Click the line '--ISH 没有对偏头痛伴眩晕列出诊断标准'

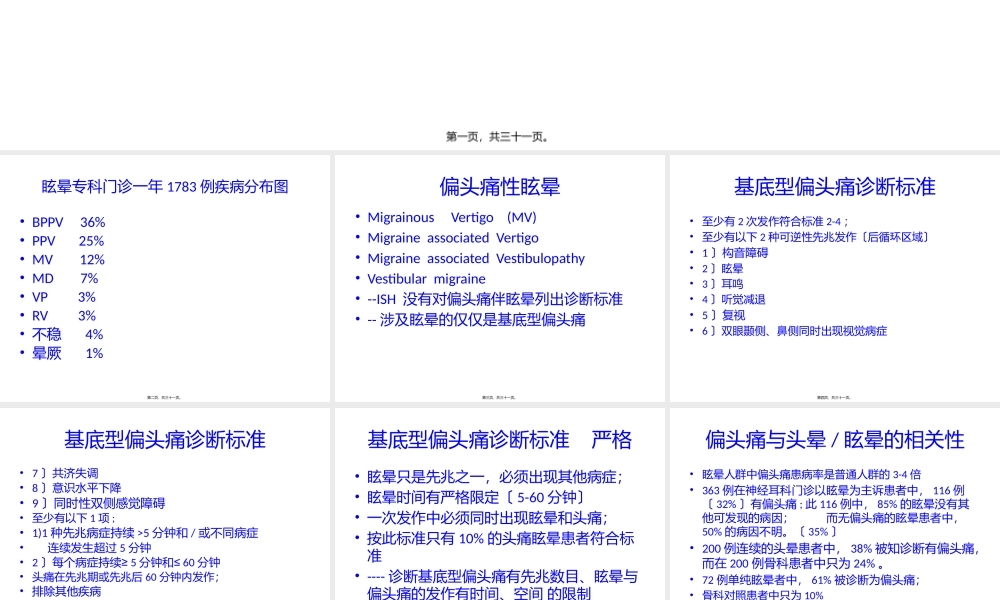click(495, 299)
